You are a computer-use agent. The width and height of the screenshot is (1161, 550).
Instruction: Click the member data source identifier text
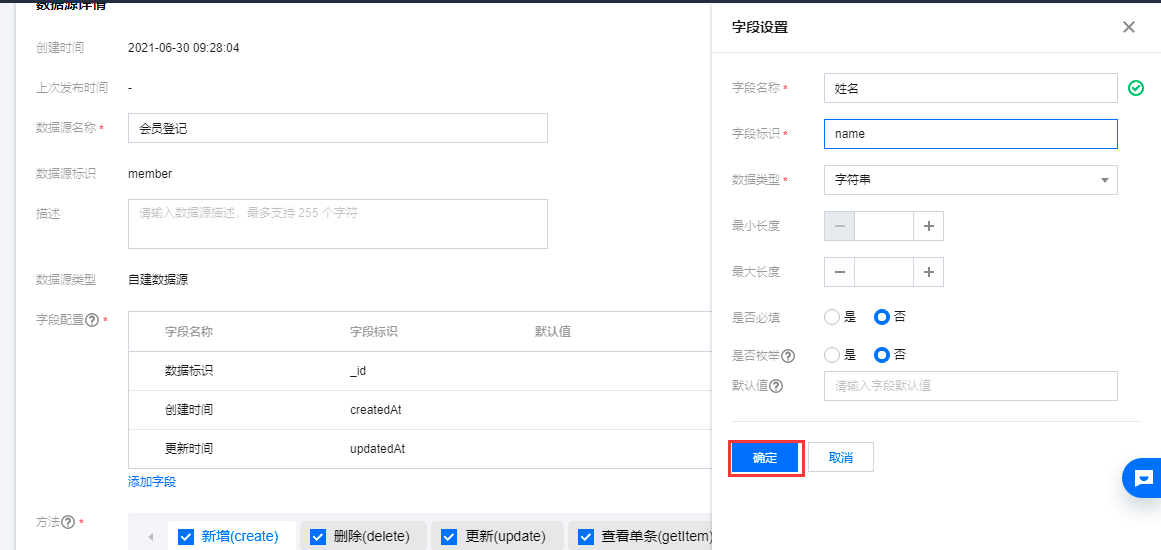pyautogui.click(x=150, y=174)
